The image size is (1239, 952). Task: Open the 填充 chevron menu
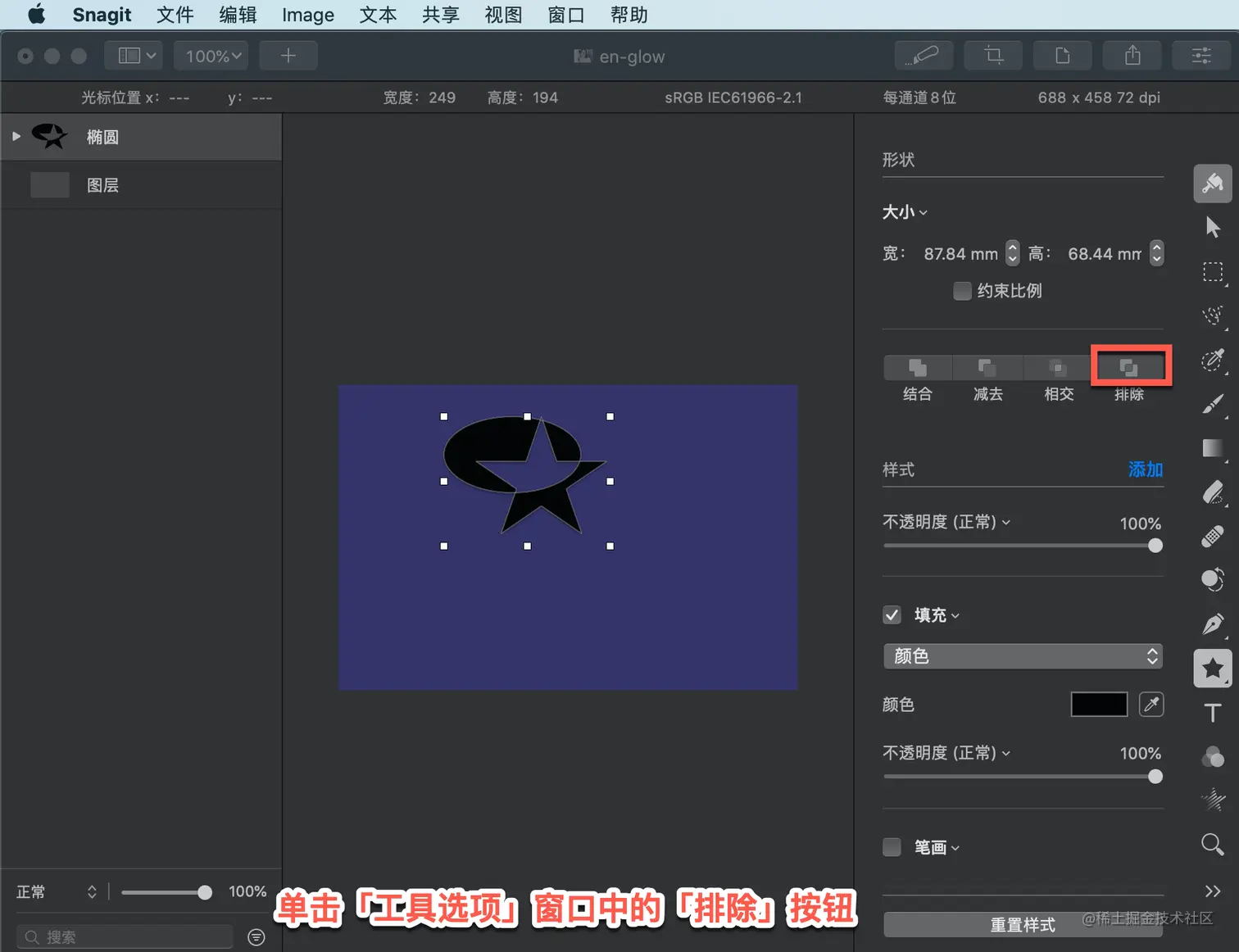tap(955, 616)
